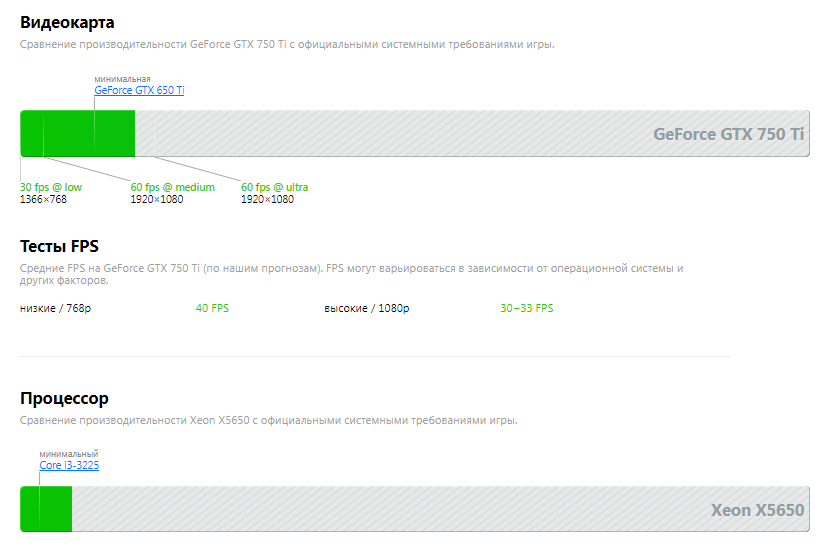The height and width of the screenshot is (552, 823).
Task: Click the Xeon X5650 bar label
Action: click(757, 510)
